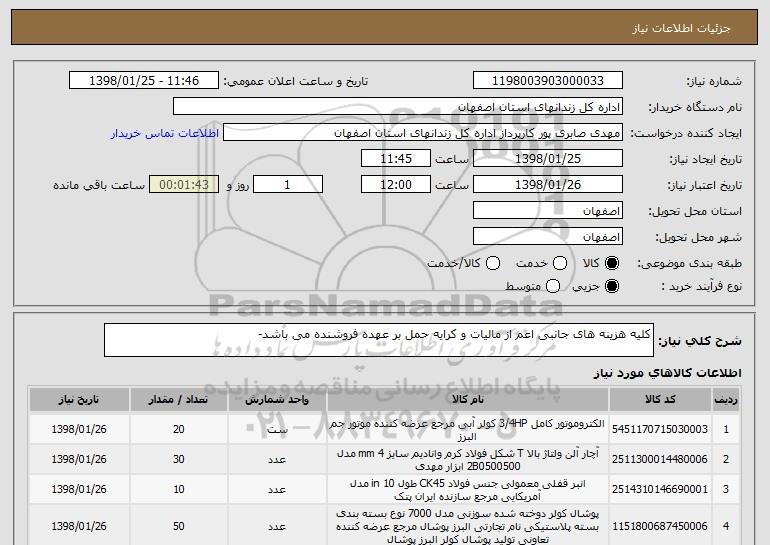Click the کد کالا column header
The width and height of the screenshot is (770, 545).
point(660,400)
